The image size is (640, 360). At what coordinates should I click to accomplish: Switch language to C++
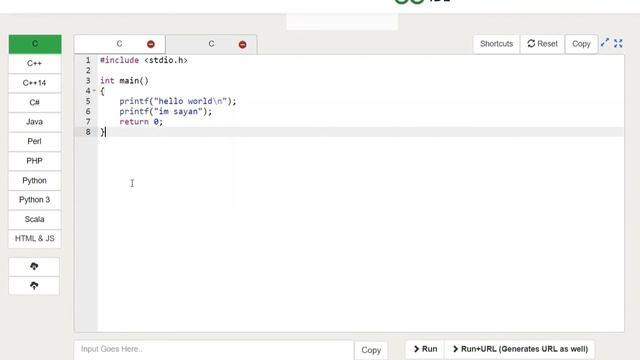click(x=35, y=64)
